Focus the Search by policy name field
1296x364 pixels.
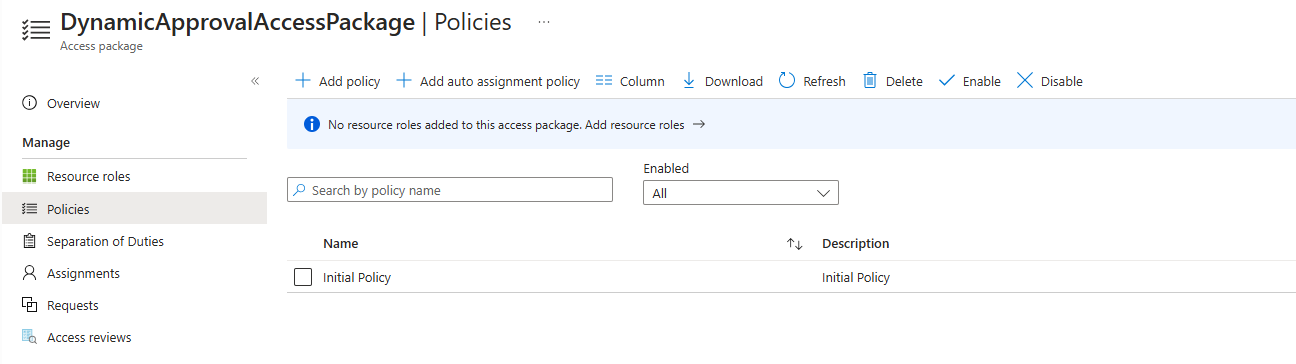pyautogui.click(x=450, y=190)
